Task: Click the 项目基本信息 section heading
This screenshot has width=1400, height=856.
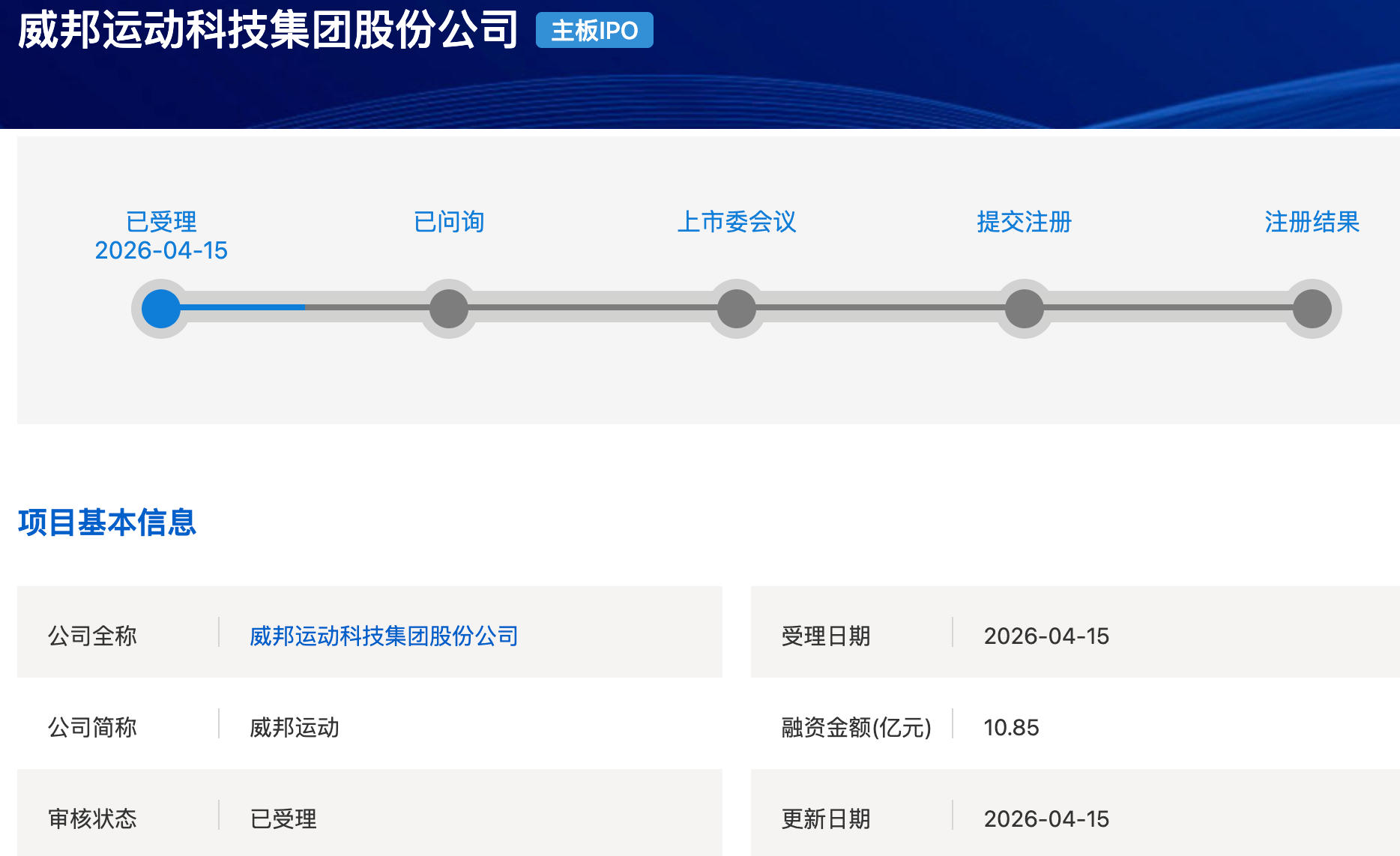Action: tap(107, 522)
